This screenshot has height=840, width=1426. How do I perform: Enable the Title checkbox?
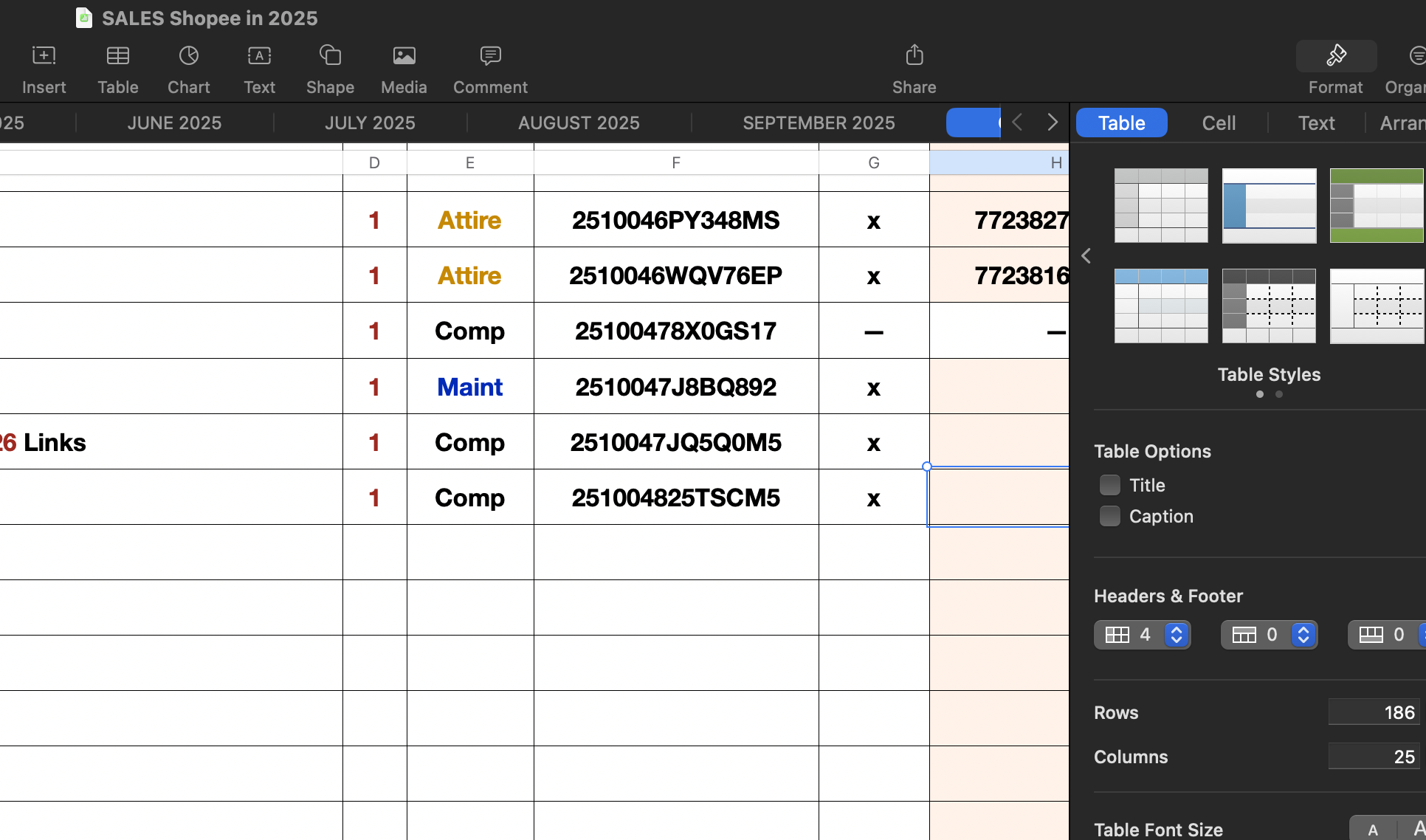pos(1109,485)
